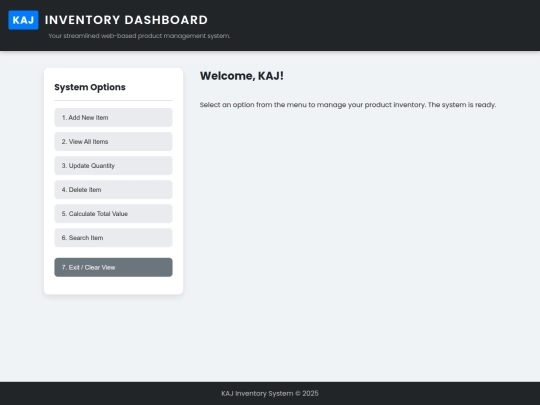Click the KAJ Inventory System © 2025 footer text

[270, 393]
